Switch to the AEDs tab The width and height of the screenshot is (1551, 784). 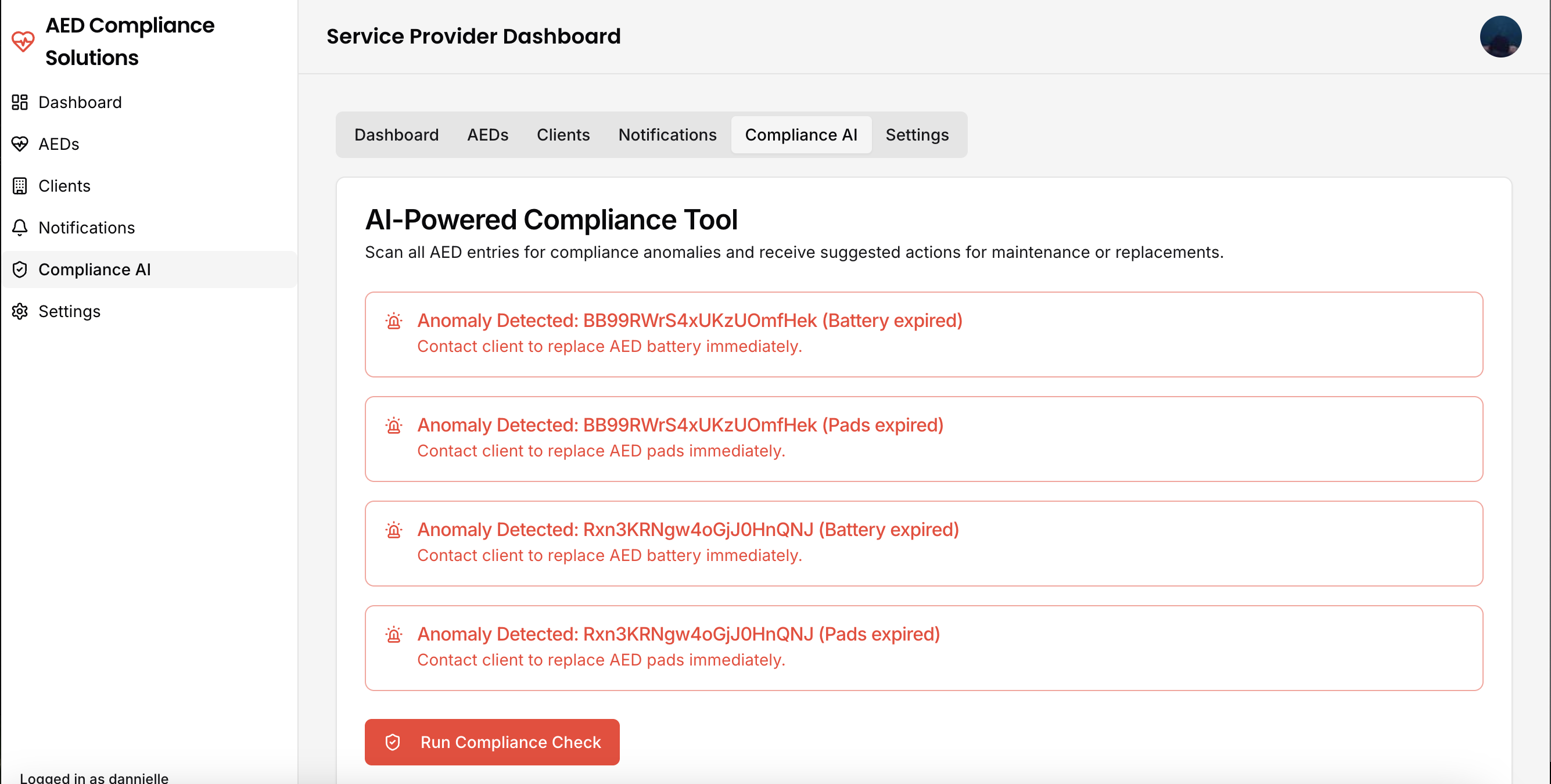tap(488, 135)
